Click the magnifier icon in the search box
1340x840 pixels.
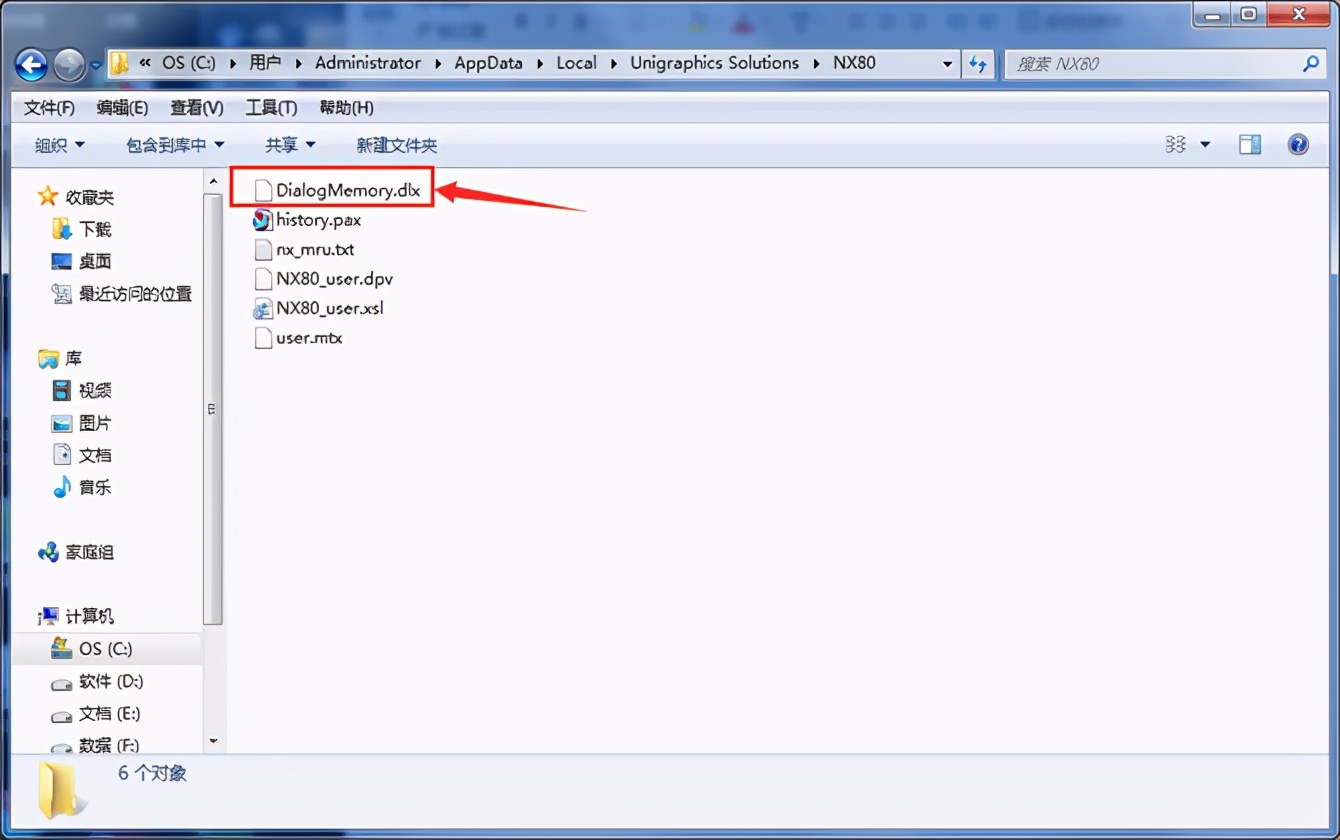click(1311, 64)
